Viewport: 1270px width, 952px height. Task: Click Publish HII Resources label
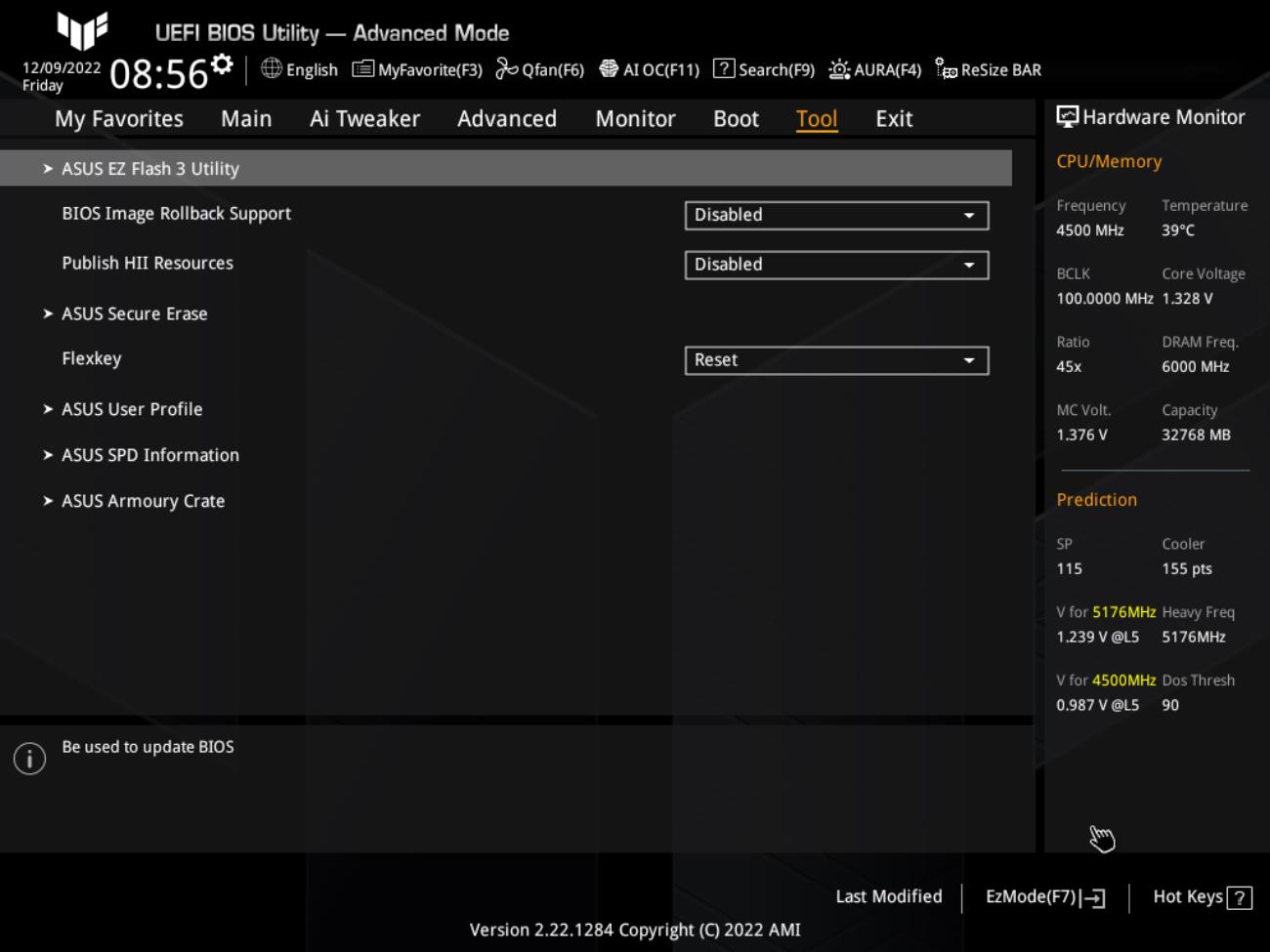click(x=148, y=263)
